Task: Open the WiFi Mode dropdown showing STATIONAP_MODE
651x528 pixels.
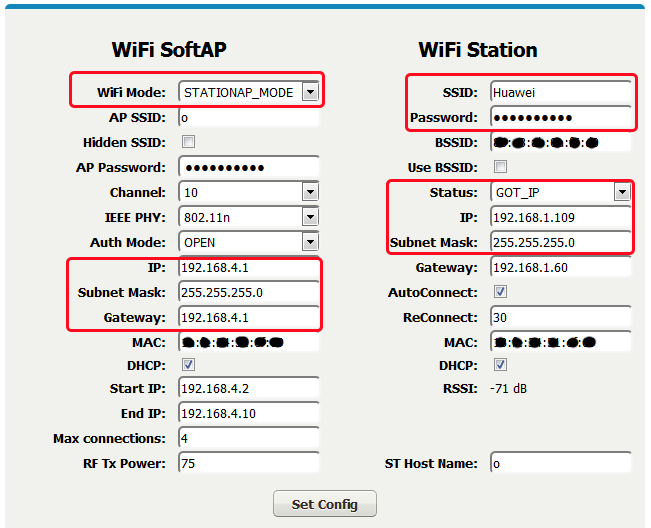Action: click(249, 92)
